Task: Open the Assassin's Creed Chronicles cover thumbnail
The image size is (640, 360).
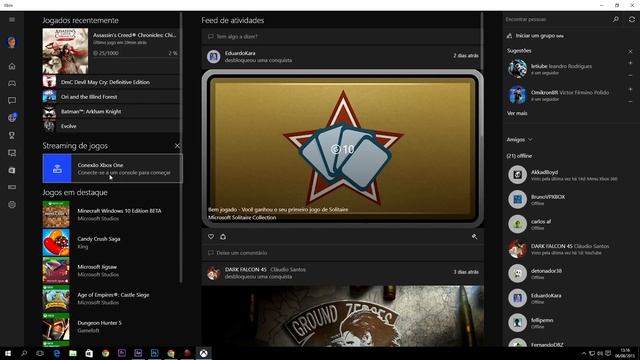Action: click(x=65, y=51)
